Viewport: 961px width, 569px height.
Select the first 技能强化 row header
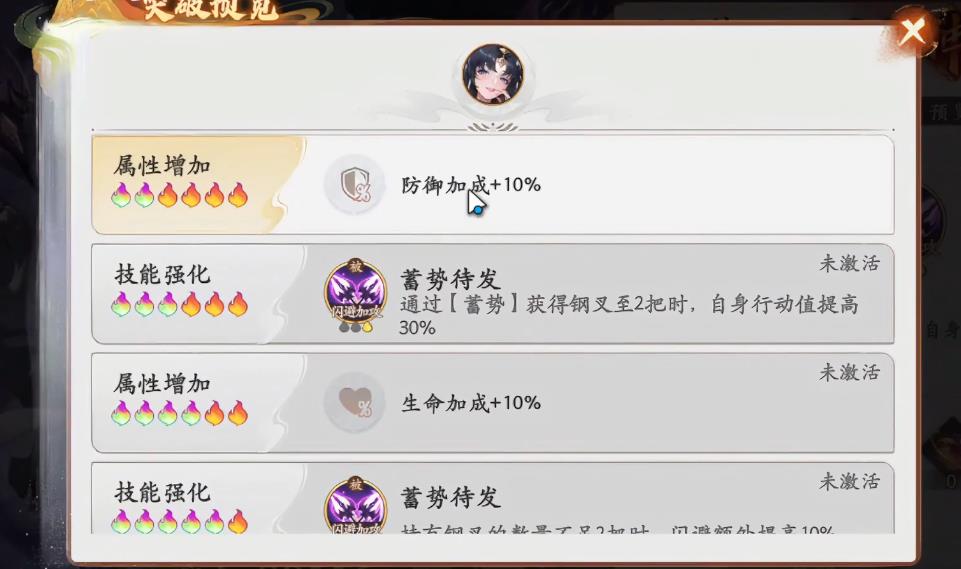click(162, 274)
